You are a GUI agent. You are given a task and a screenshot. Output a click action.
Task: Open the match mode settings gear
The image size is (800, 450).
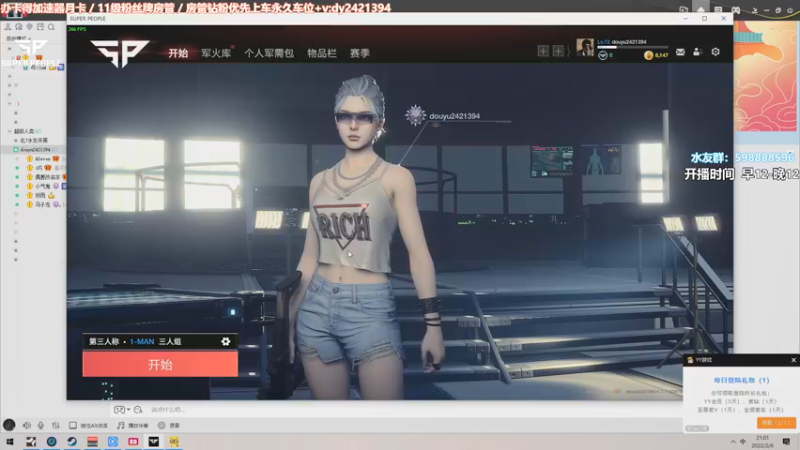tap(226, 341)
